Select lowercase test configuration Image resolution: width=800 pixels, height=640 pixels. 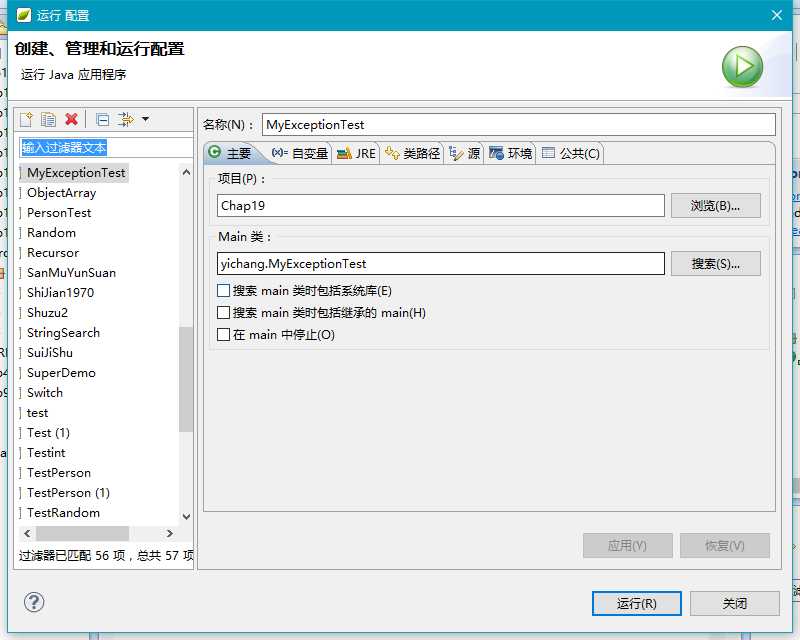37,412
